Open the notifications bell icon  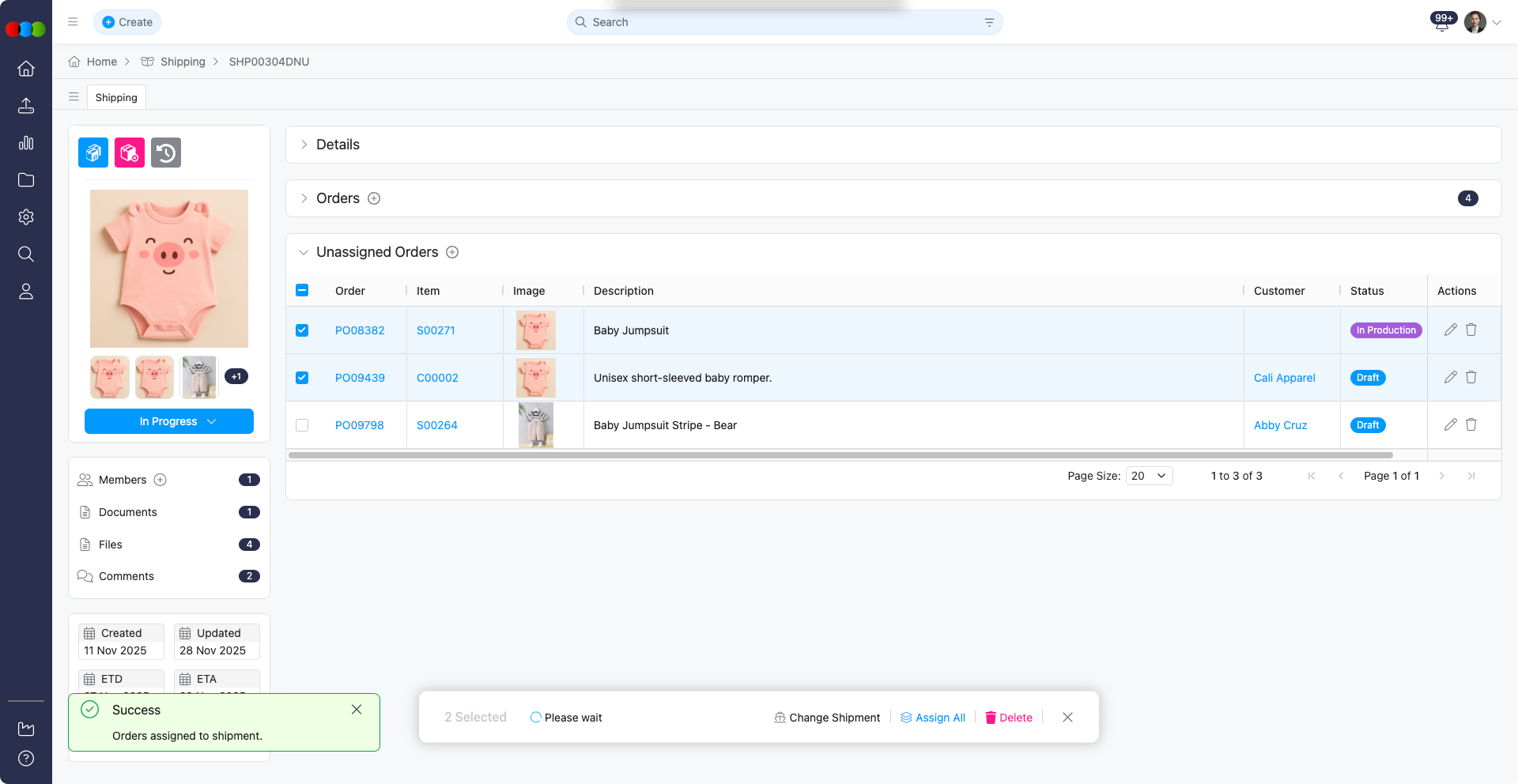[1441, 23]
